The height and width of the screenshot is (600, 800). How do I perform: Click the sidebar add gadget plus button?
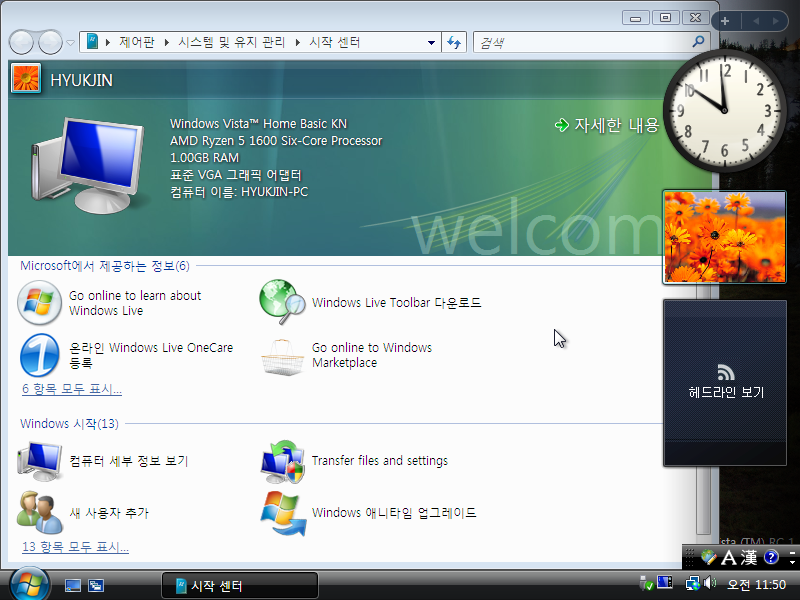(725, 21)
